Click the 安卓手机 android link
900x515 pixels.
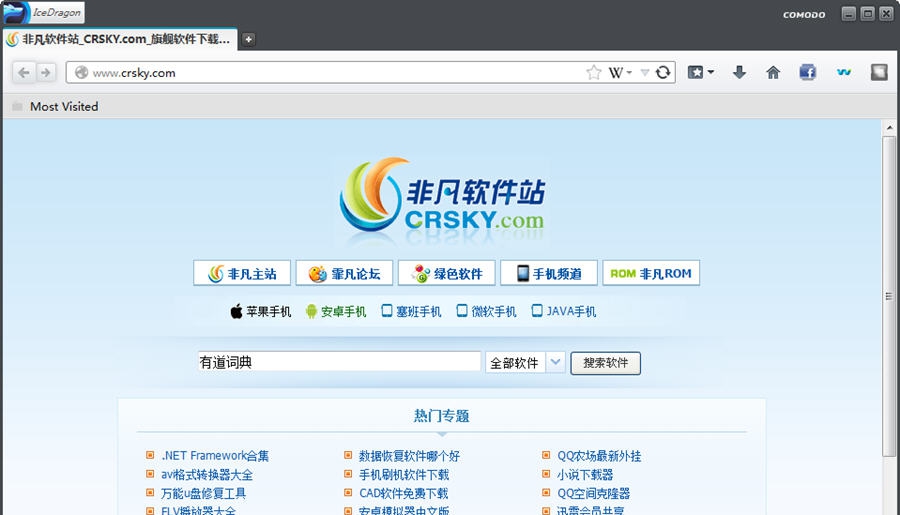coord(336,312)
